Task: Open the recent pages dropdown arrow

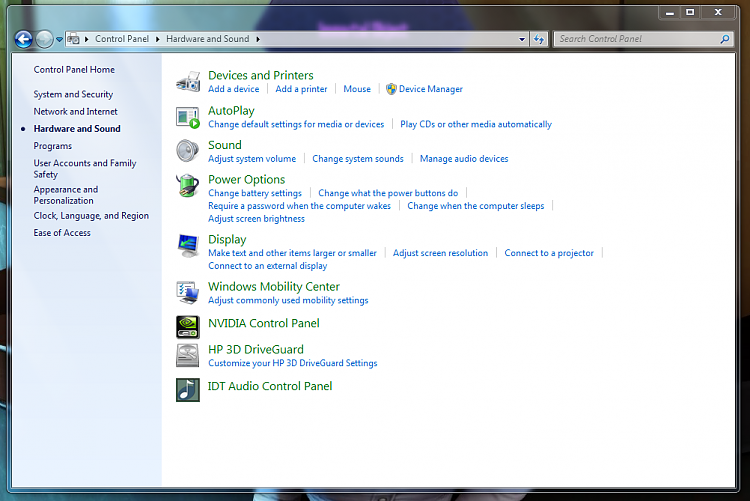Action: point(59,39)
